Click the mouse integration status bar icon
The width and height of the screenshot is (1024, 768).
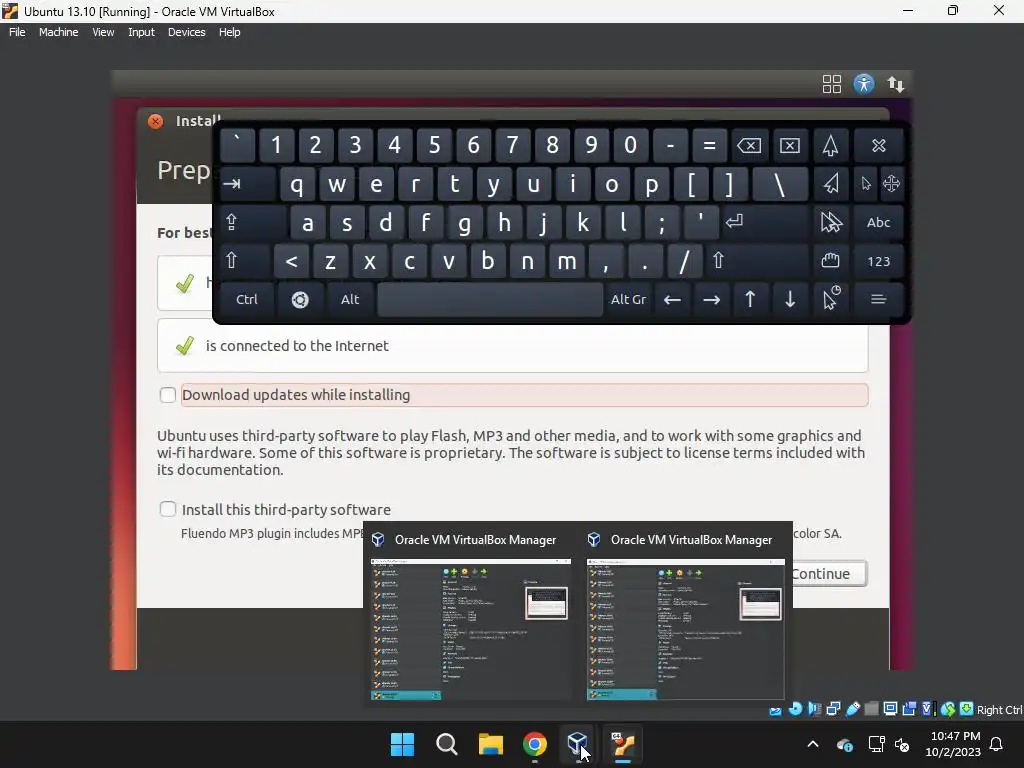[x=948, y=709]
